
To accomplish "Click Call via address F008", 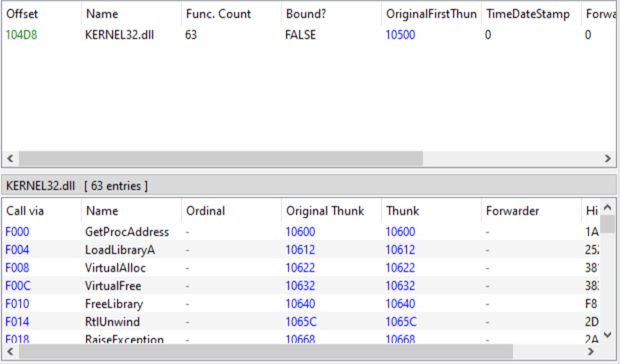I will click(17, 268).
